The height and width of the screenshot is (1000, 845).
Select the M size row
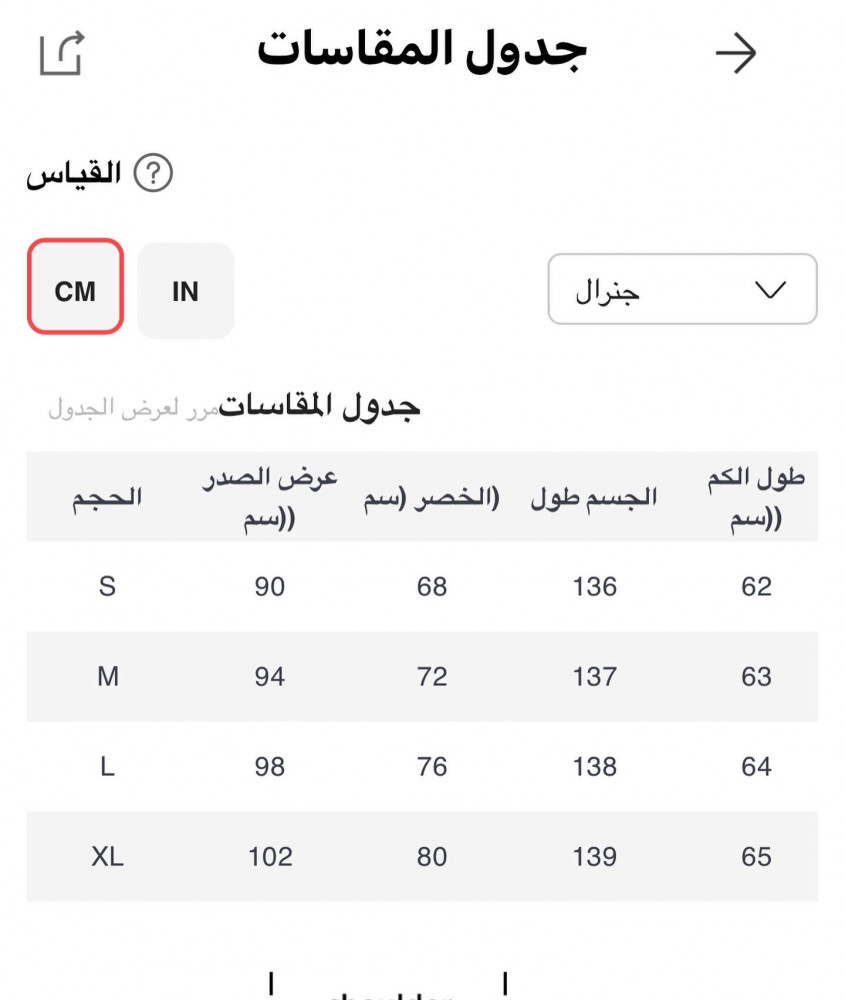[x=108, y=677]
